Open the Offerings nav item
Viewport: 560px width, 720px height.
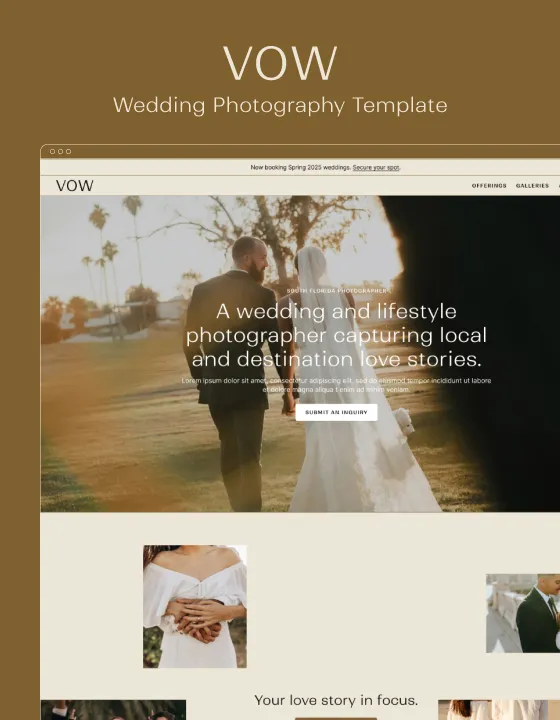489,186
